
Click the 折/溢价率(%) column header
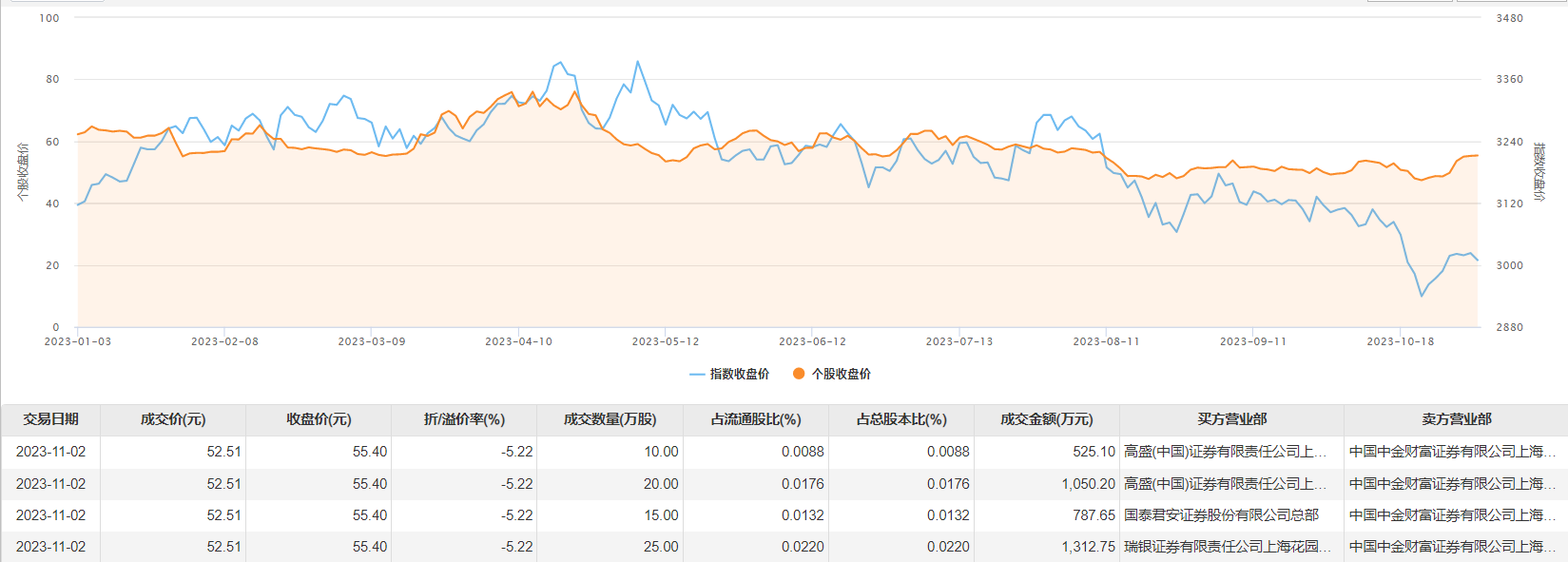coord(464,419)
